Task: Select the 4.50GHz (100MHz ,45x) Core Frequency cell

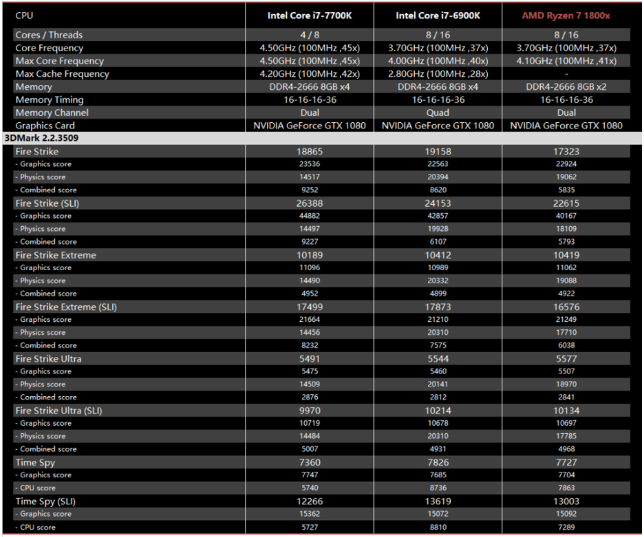Action: click(310, 48)
